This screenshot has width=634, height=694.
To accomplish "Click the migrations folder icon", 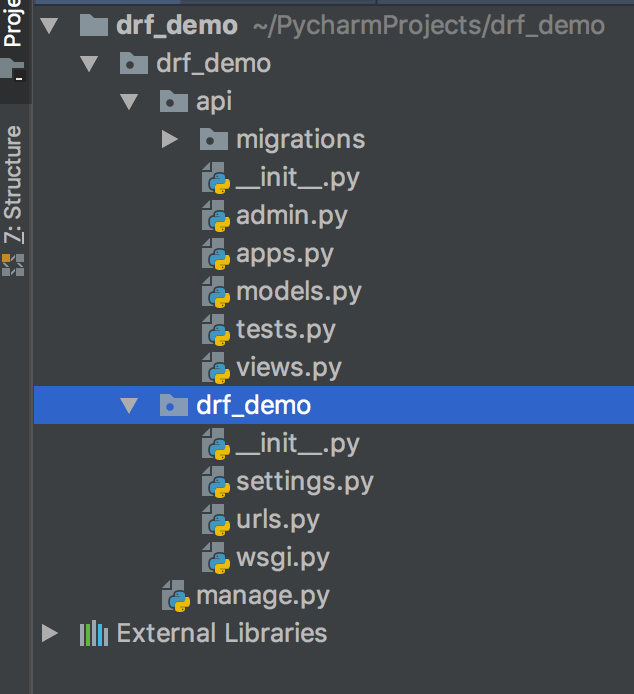I will click(214, 139).
